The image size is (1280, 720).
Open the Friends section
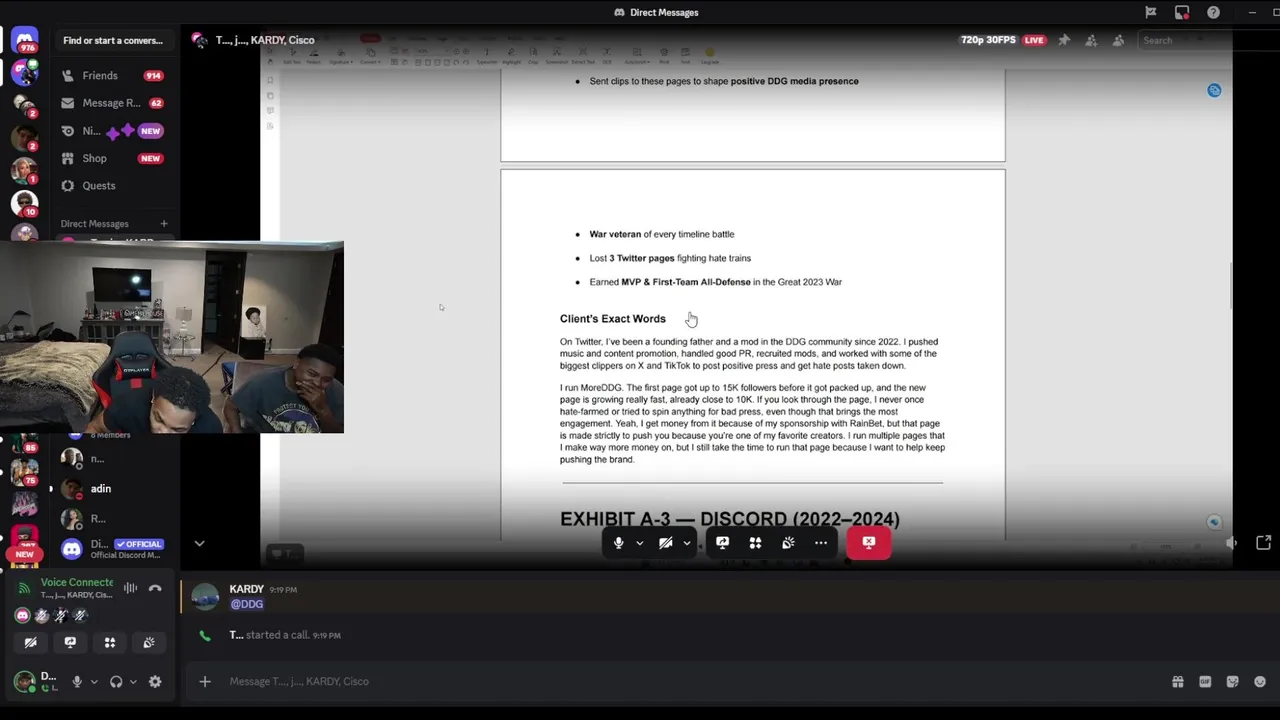tap(112, 76)
